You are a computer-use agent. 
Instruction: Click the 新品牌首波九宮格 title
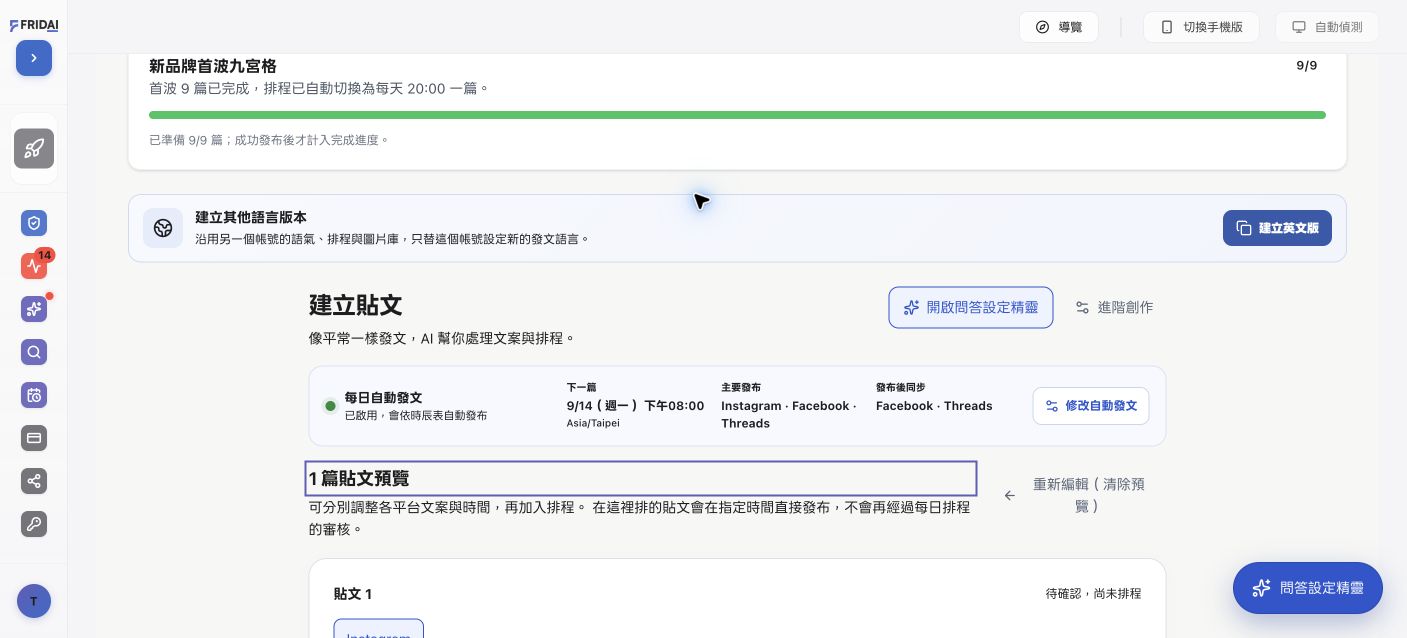click(x=213, y=66)
